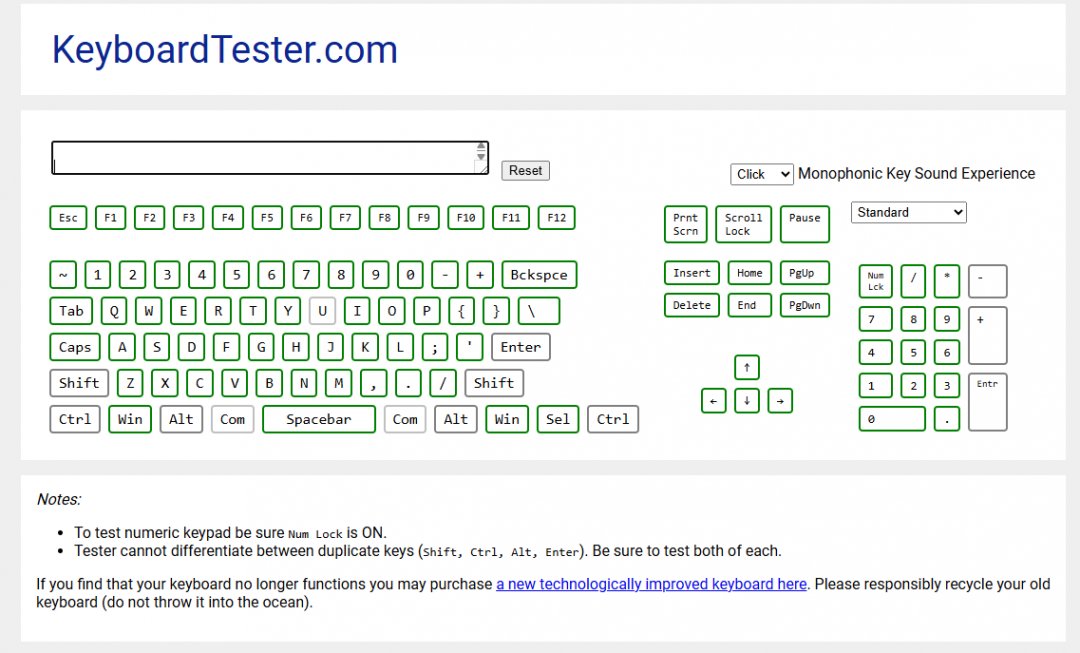Image resolution: width=1080 pixels, height=653 pixels.
Task: Tap the G key
Action: [x=261, y=347]
